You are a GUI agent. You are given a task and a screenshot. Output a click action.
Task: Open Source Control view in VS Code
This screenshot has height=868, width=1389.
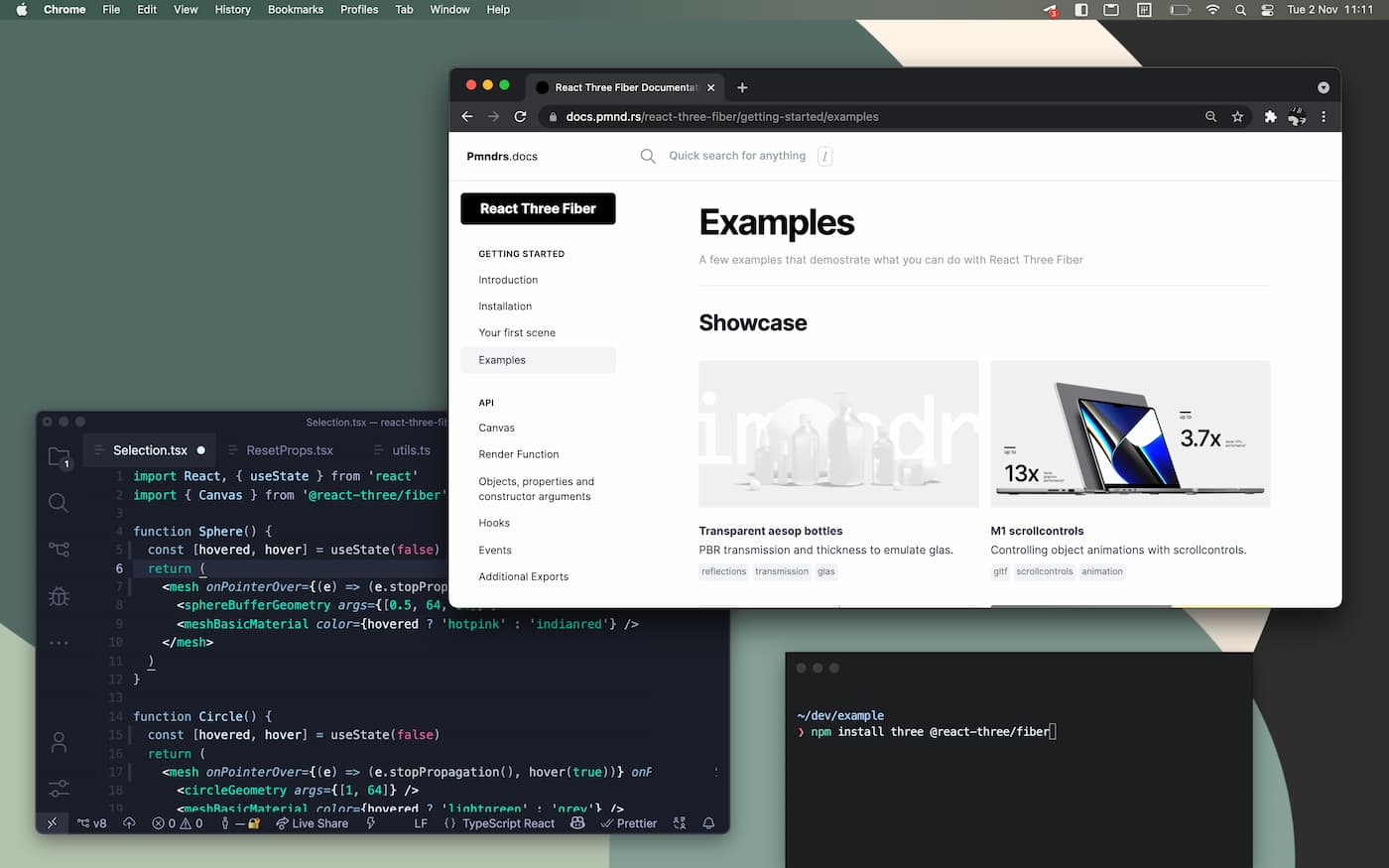tap(59, 549)
